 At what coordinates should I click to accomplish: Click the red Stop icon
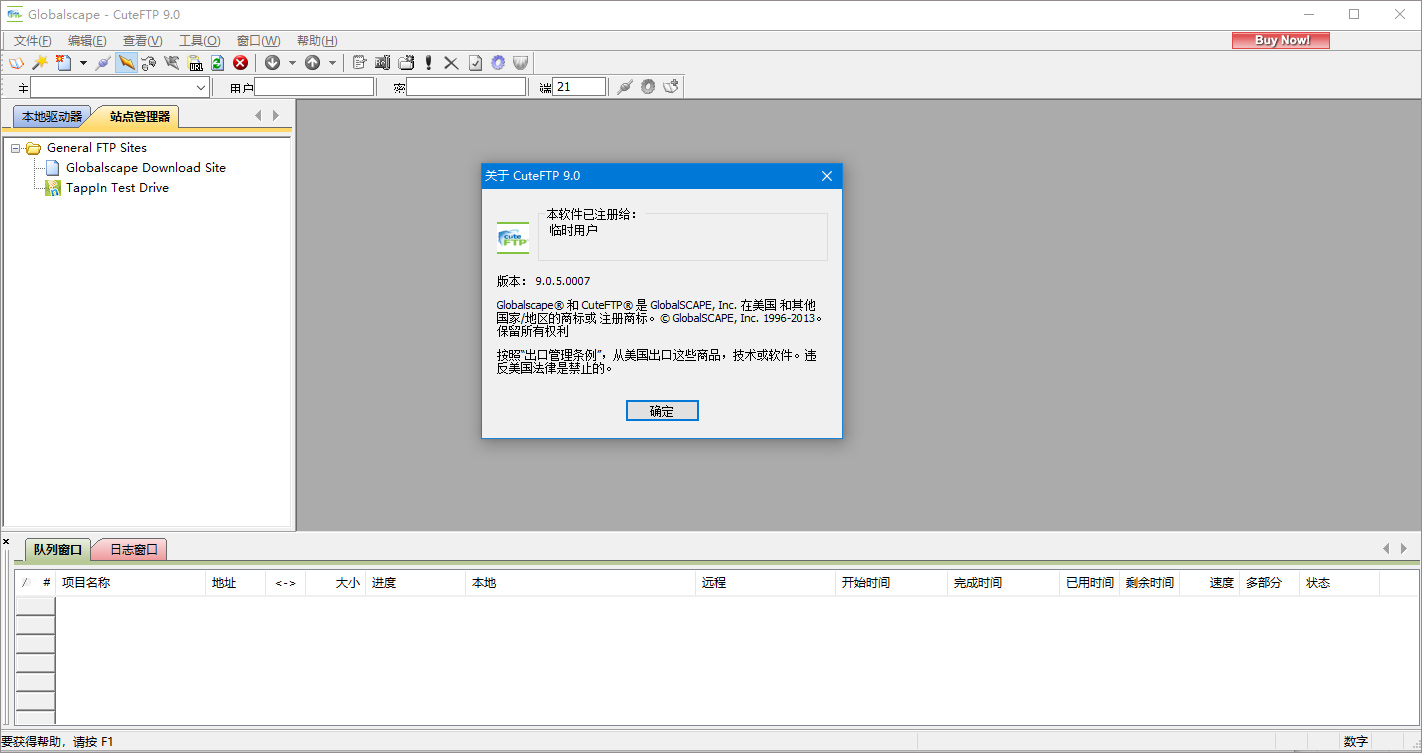tap(240, 63)
